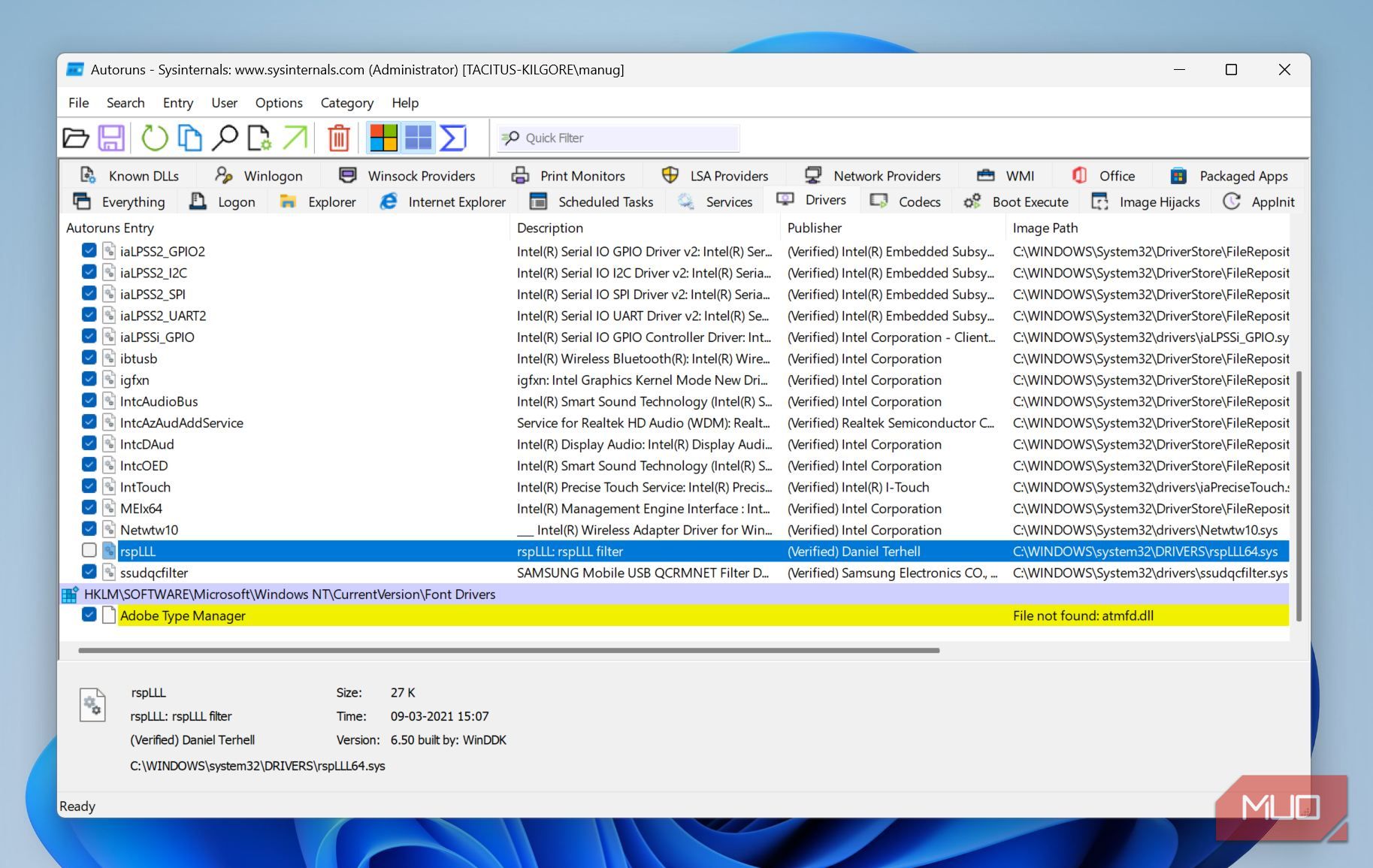Uncheck the ialPSS2_GPIO2 entry checkbox
The width and height of the screenshot is (1373, 868).
tap(89, 250)
